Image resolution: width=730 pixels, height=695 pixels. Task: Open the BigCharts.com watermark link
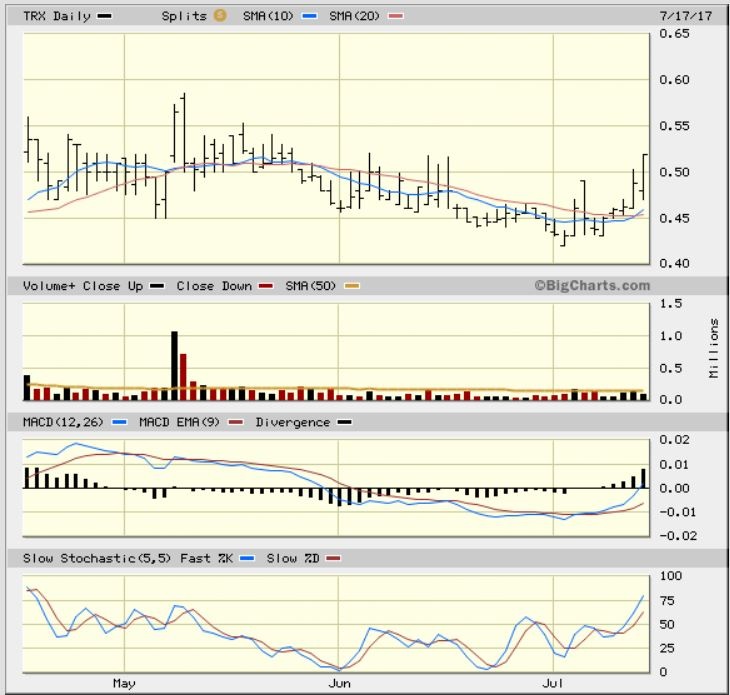(591, 286)
